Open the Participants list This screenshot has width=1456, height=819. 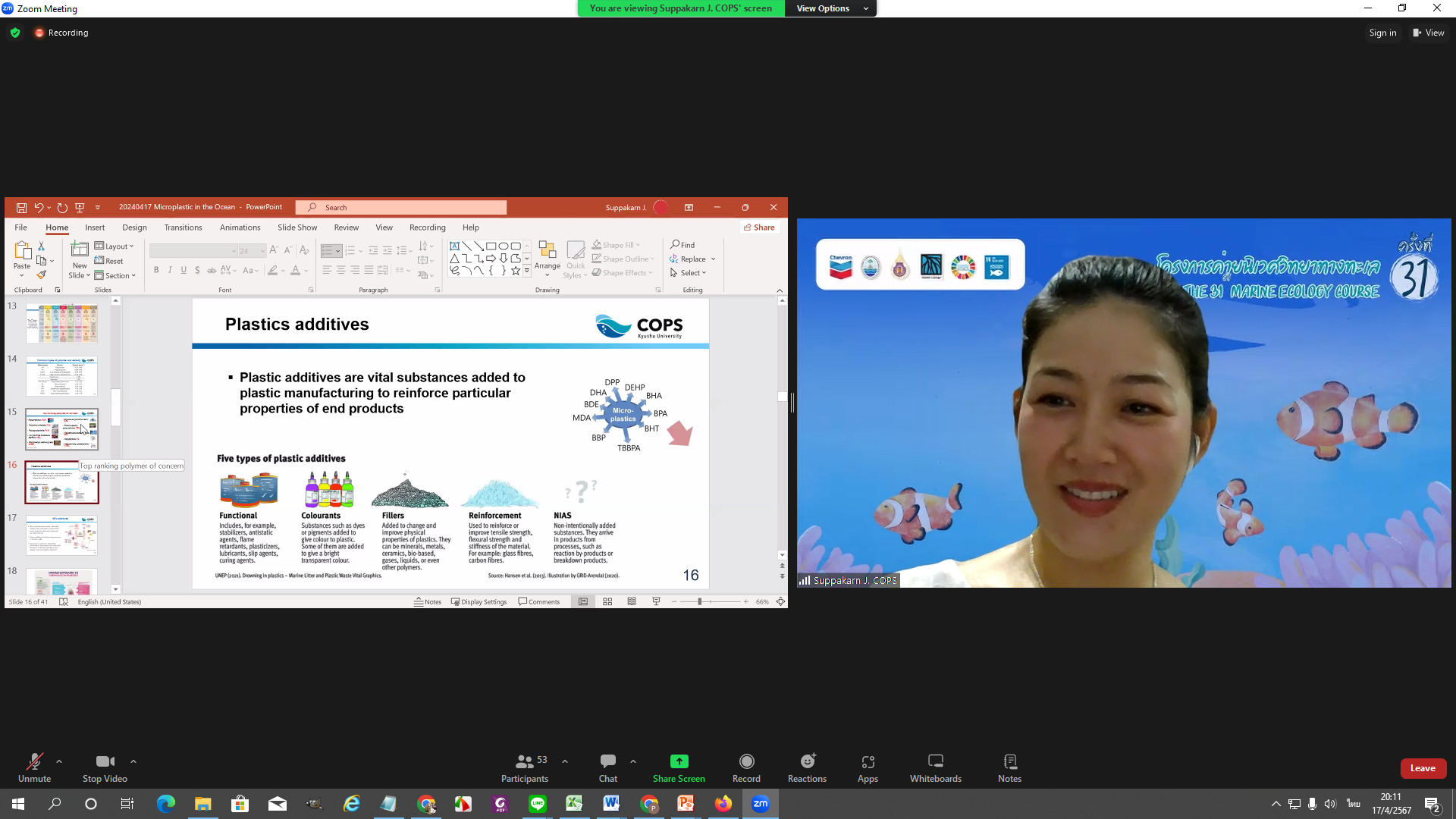click(524, 767)
